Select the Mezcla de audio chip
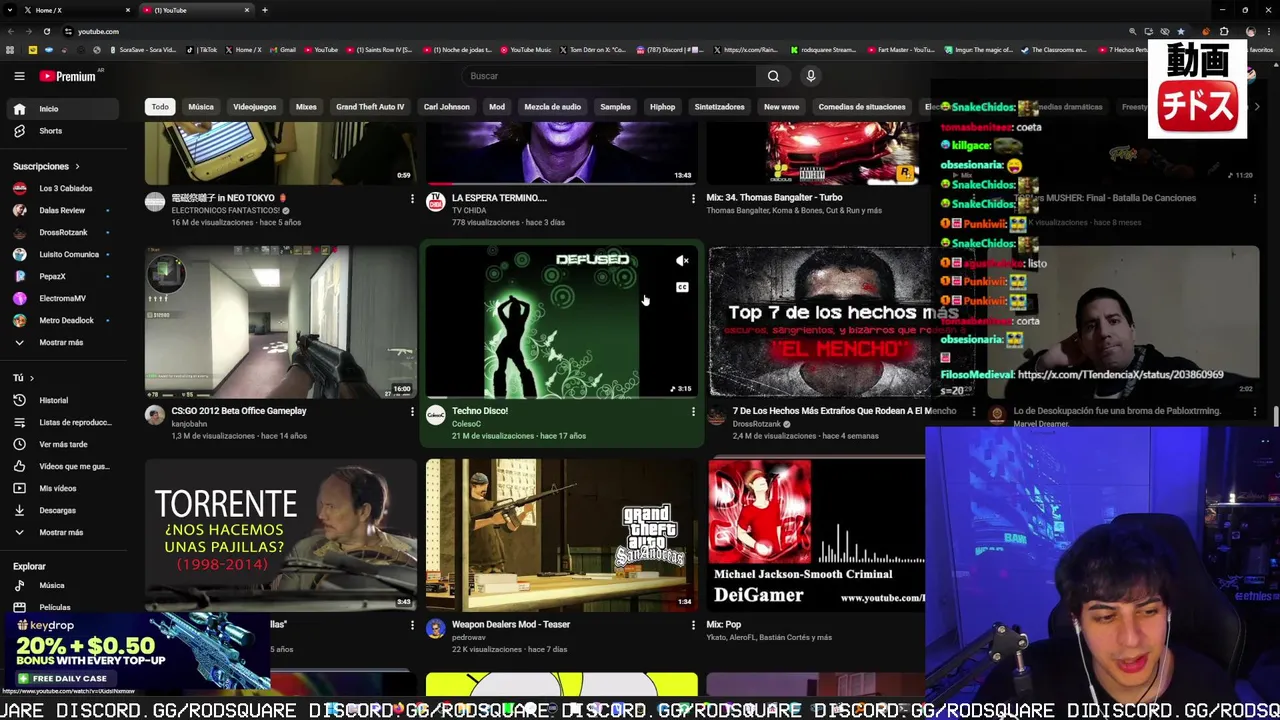The width and height of the screenshot is (1280, 720). (552, 107)
